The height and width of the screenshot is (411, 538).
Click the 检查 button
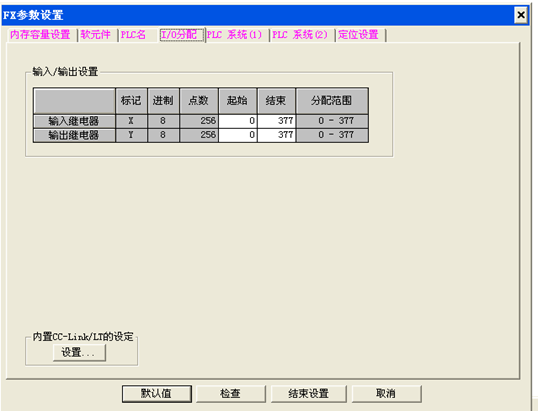tap(230, 394)
